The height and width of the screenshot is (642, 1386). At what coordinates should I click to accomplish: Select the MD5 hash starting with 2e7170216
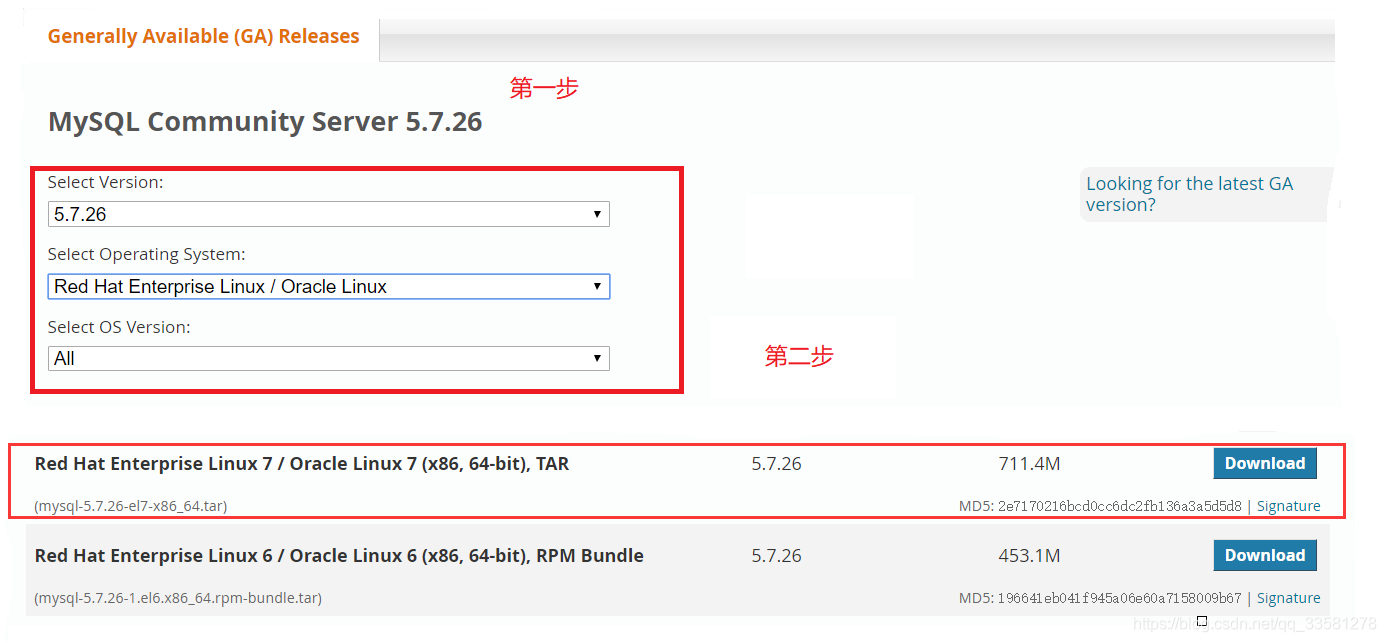pos(1119,506)
